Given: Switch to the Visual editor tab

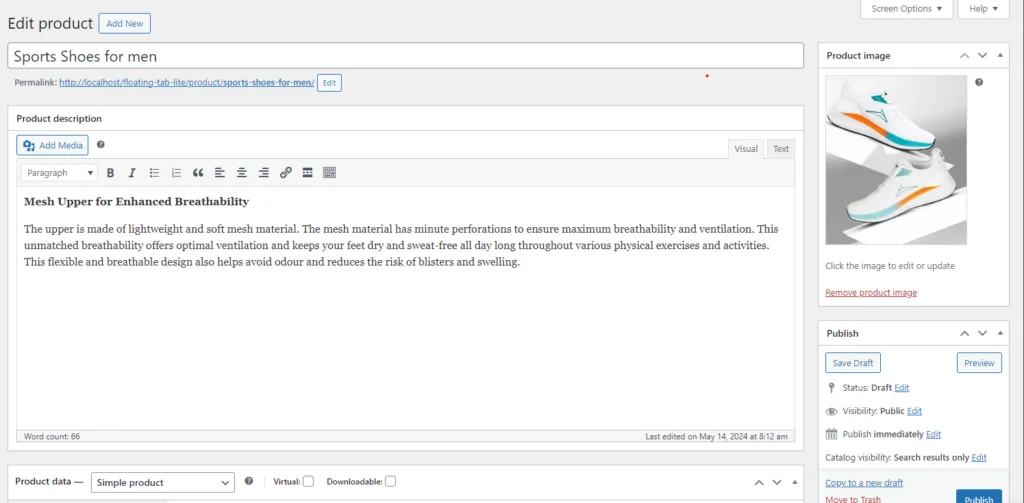Looking at the screenshot, I should [746, 149].
